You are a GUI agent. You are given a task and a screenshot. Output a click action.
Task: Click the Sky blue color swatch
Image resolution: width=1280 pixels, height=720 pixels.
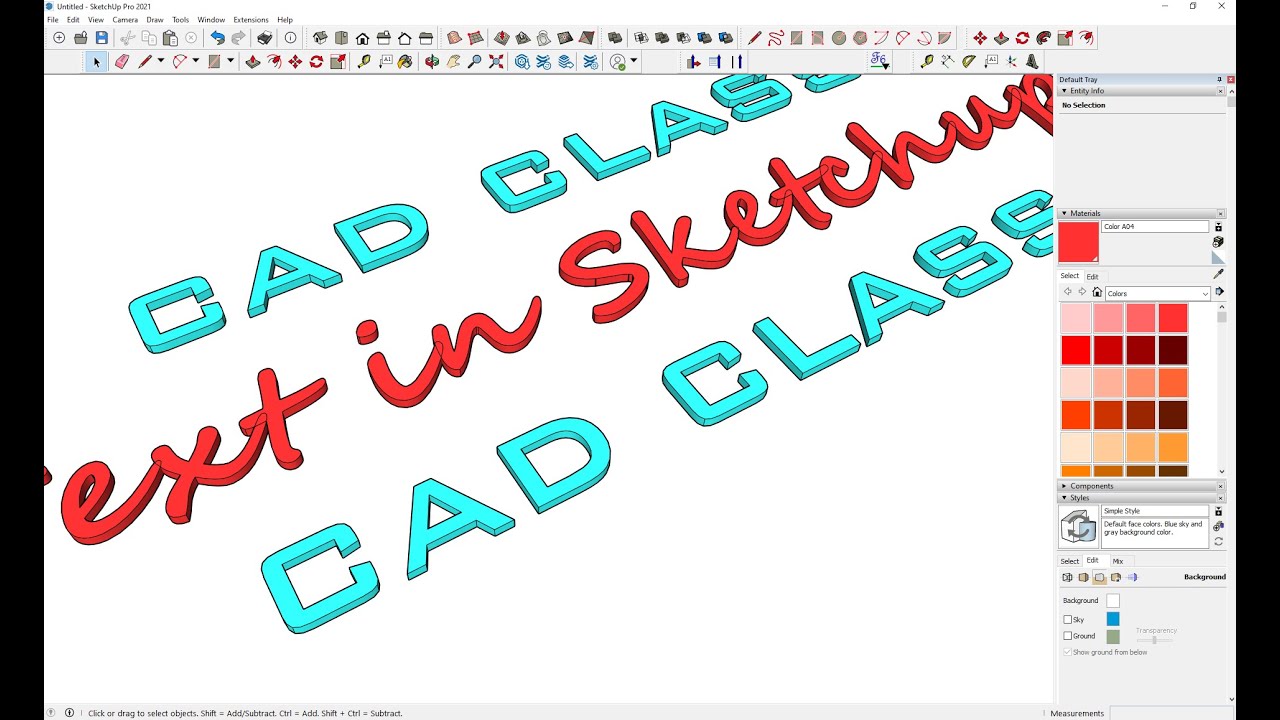1113,619
